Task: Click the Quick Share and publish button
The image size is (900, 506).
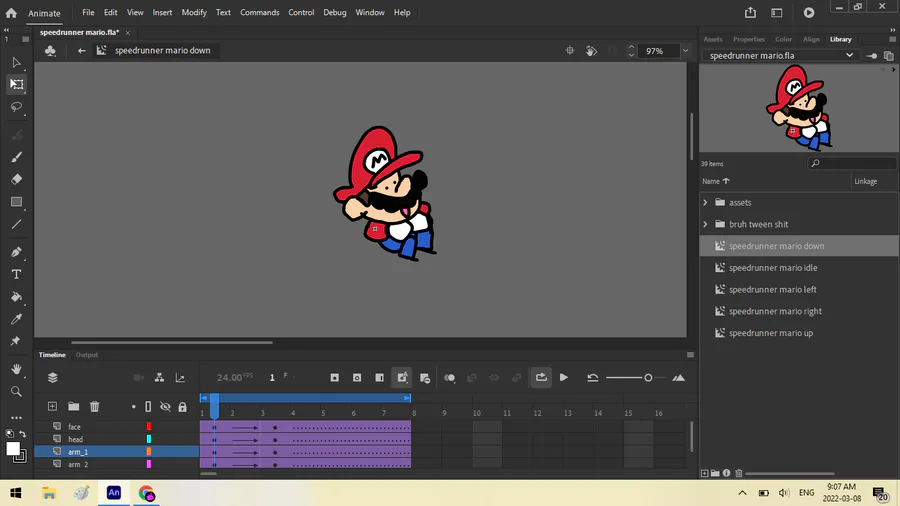Action: tap(750, 13)
